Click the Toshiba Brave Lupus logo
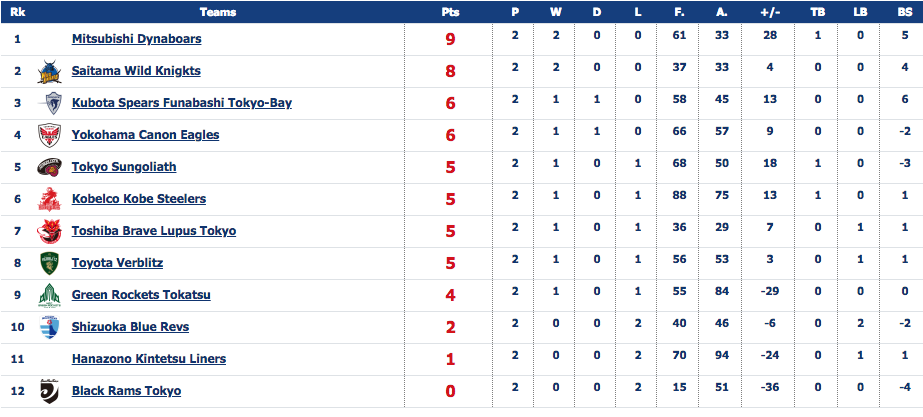Screen dimensions: 923x417 49,231
